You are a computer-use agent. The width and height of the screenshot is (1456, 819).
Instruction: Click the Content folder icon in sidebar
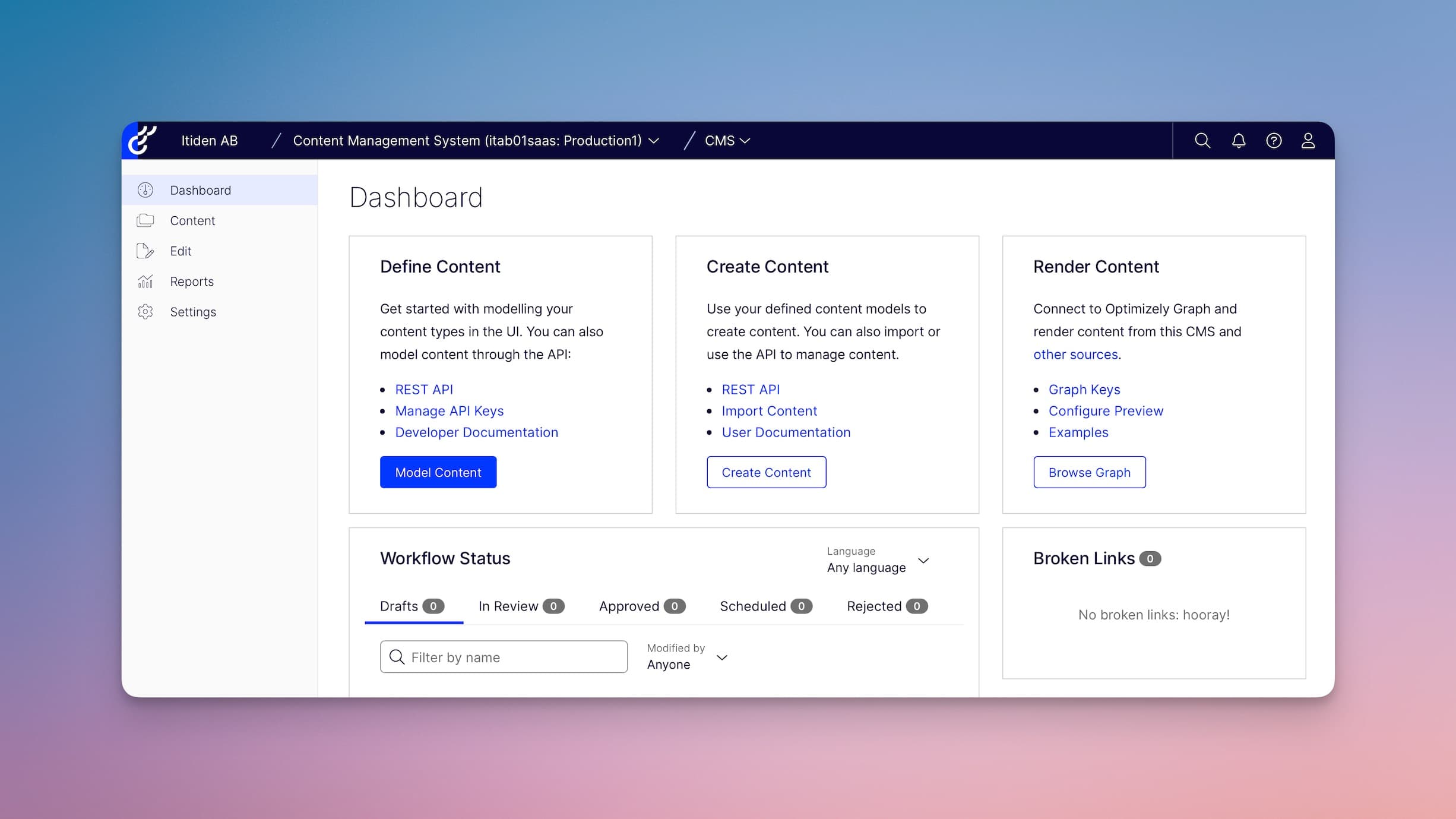(x=145, y=221)
